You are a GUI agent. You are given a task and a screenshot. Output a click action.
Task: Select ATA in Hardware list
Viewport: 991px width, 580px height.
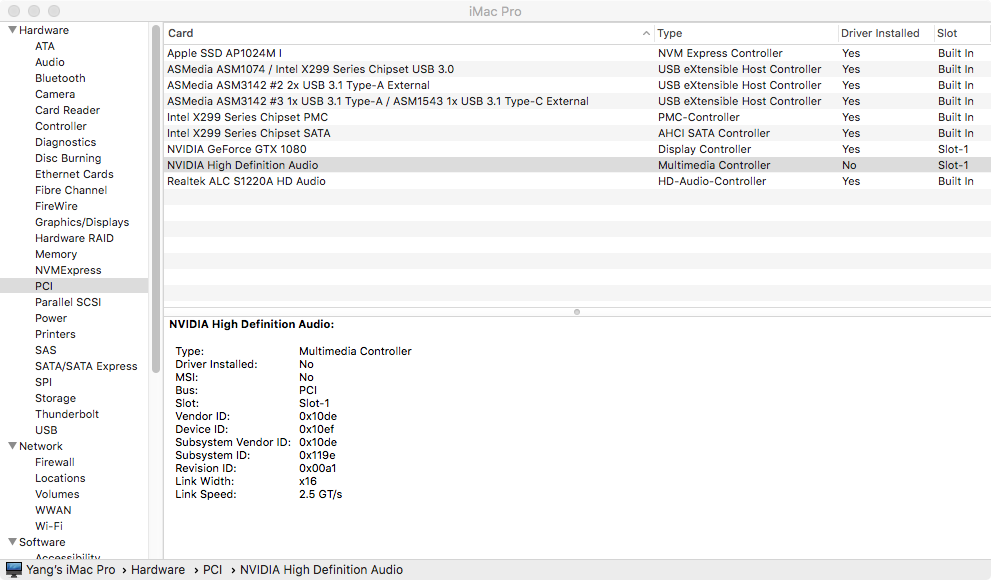45,46
